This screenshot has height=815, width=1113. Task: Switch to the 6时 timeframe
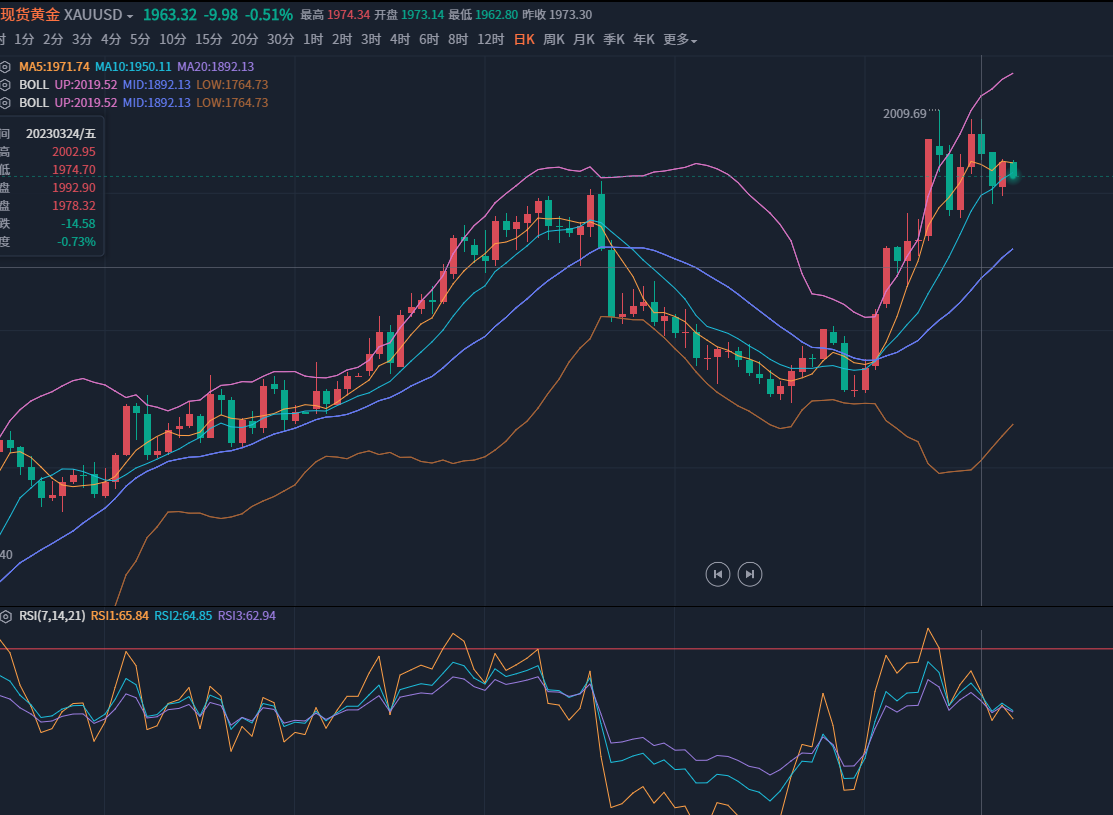pyautogui.click(x=429, y=40)
